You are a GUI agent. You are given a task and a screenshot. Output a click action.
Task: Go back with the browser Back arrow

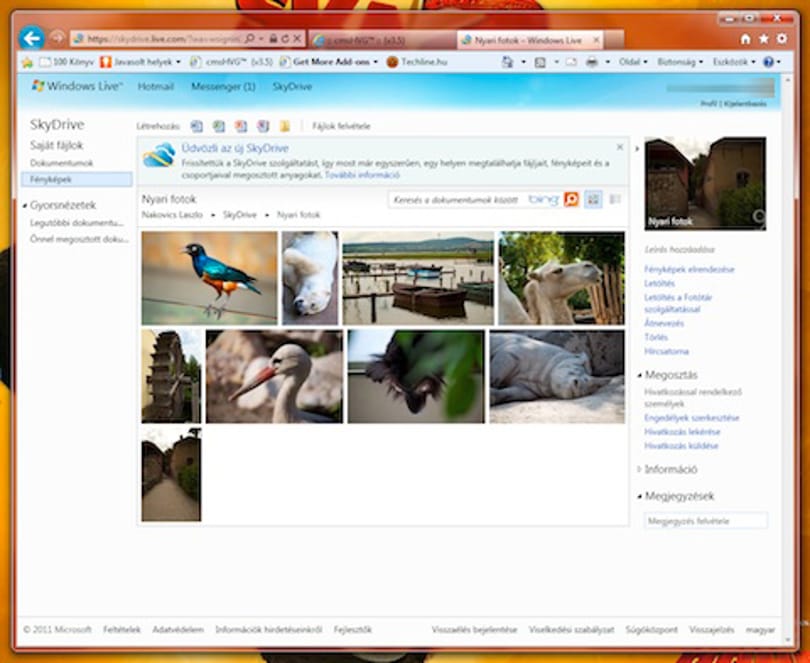pos(32,38)
